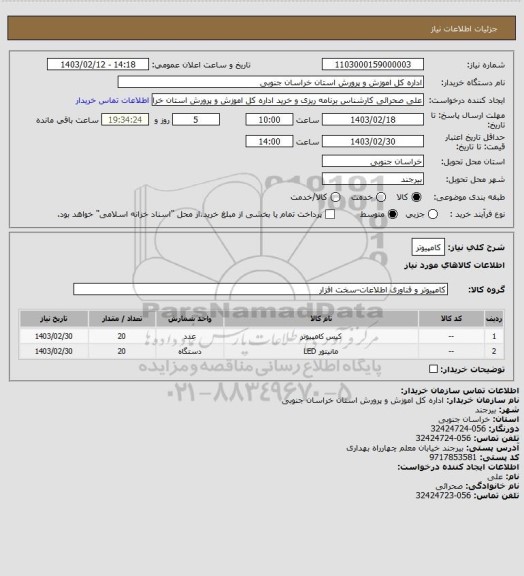Click quantity 20 in مانیتور LED row
The height and width of the screenshot is (576, 524).
tap(122, 351)
